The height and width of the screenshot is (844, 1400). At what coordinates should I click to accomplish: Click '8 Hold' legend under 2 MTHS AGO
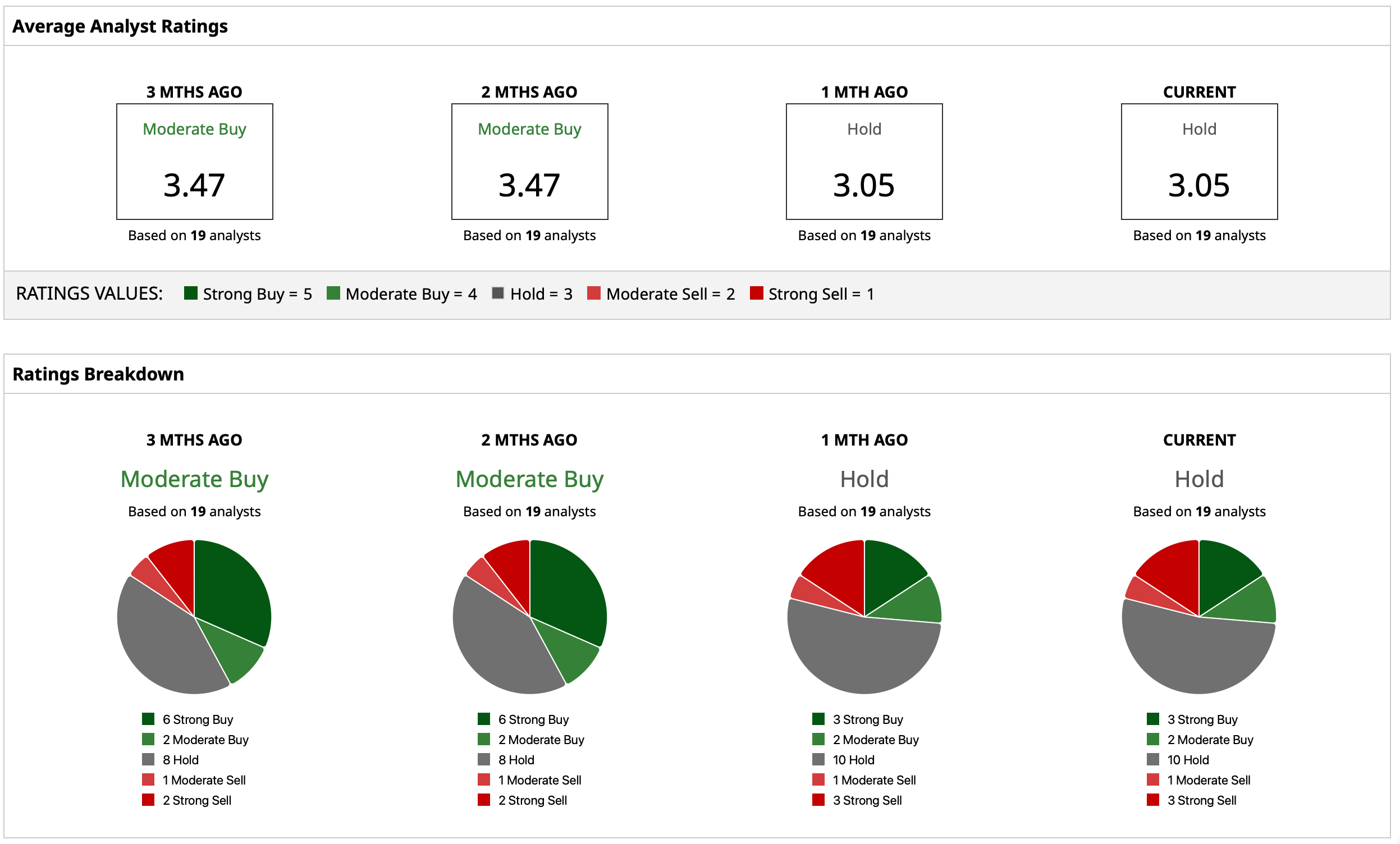[516, 760]
